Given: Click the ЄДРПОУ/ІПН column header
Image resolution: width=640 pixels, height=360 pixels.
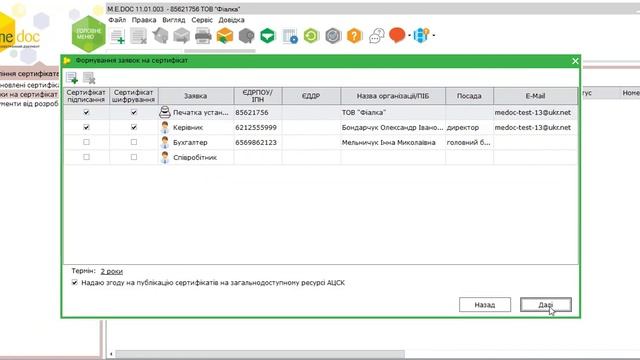Looking at the screenshot, I should coord(258,96).
